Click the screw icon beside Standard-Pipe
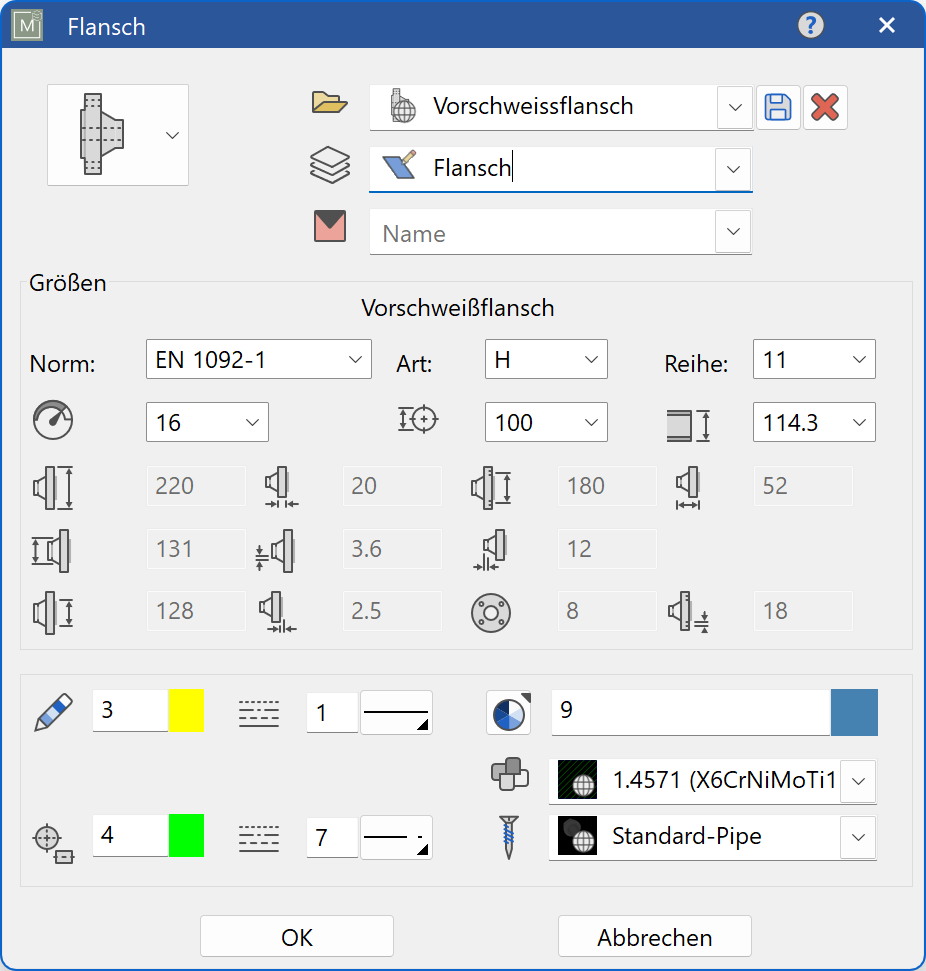 tap(510, 837)
